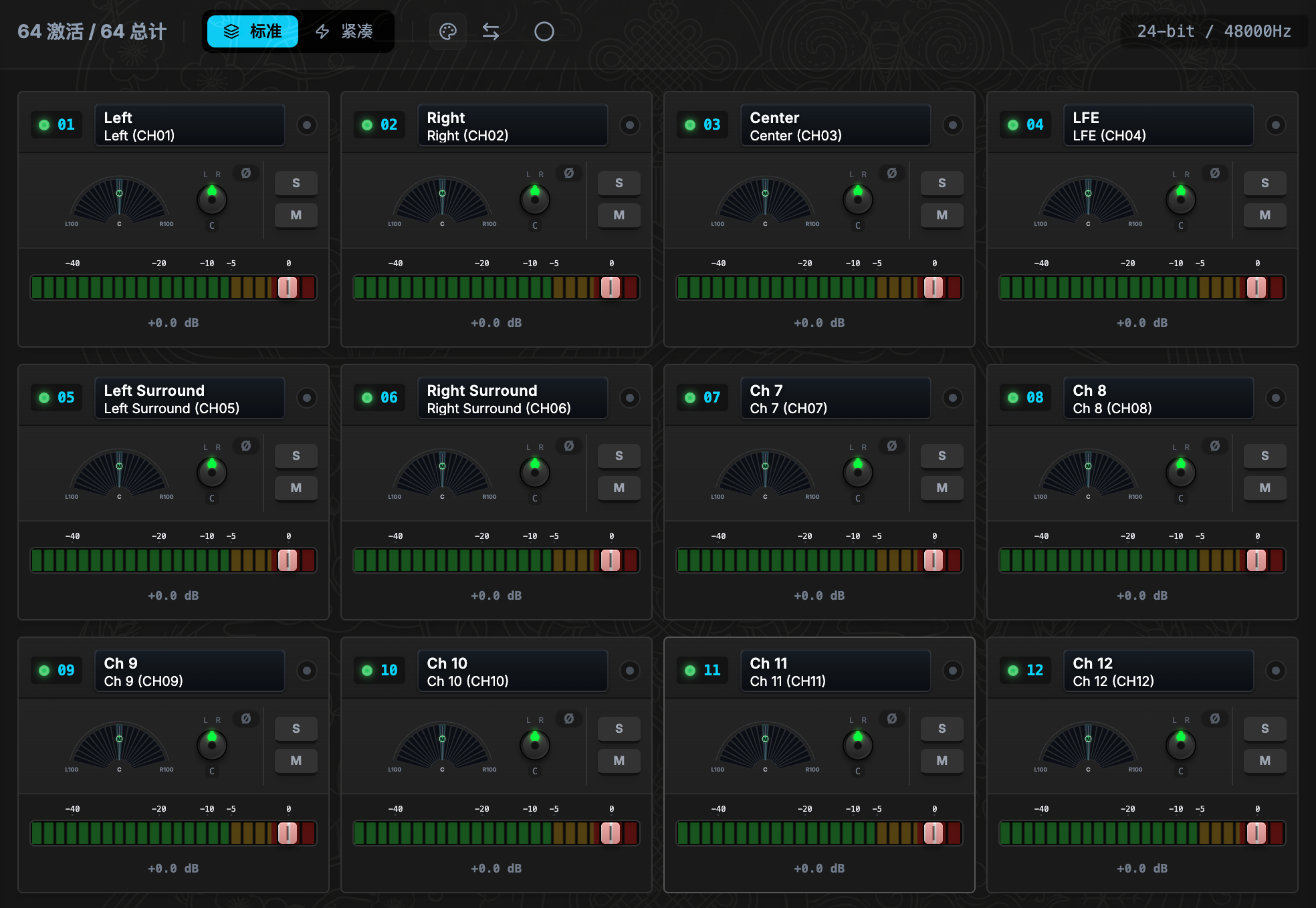Toggle phase invert on Left channel 01
1316x908 pixels.
coord(246,173)
